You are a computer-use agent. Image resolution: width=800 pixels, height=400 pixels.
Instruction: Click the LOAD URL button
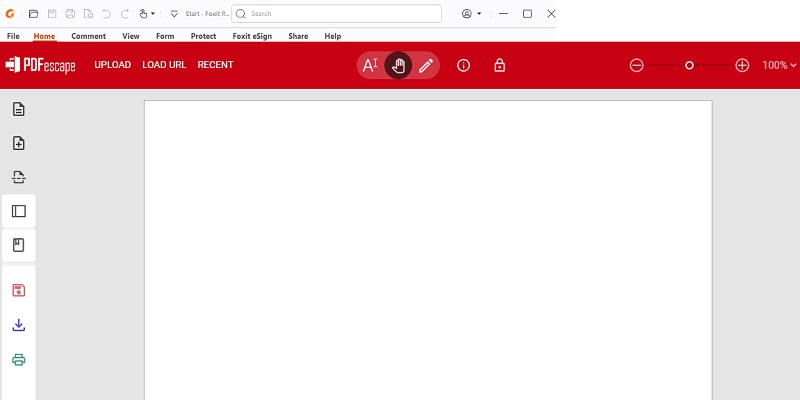(x=164, y=65)
